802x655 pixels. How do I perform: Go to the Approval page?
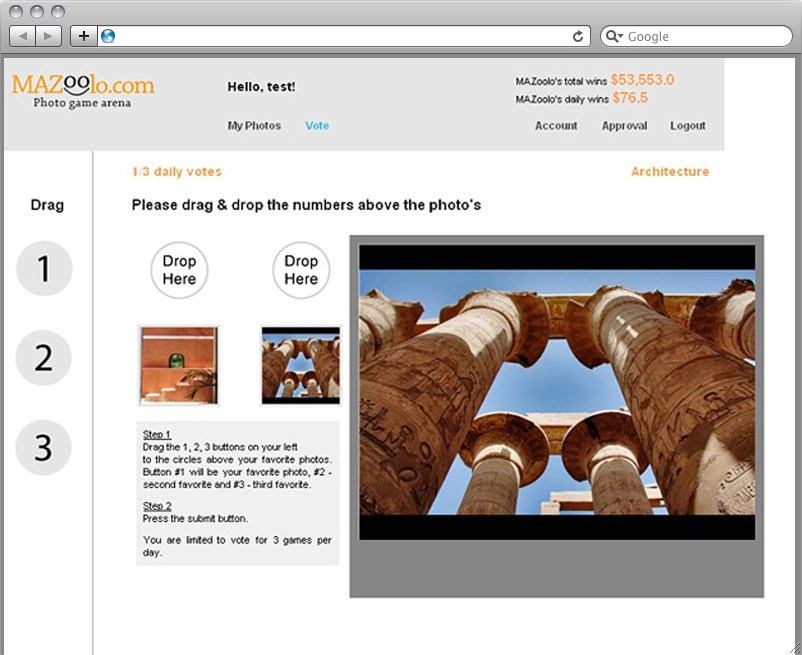tap(624, 126)
